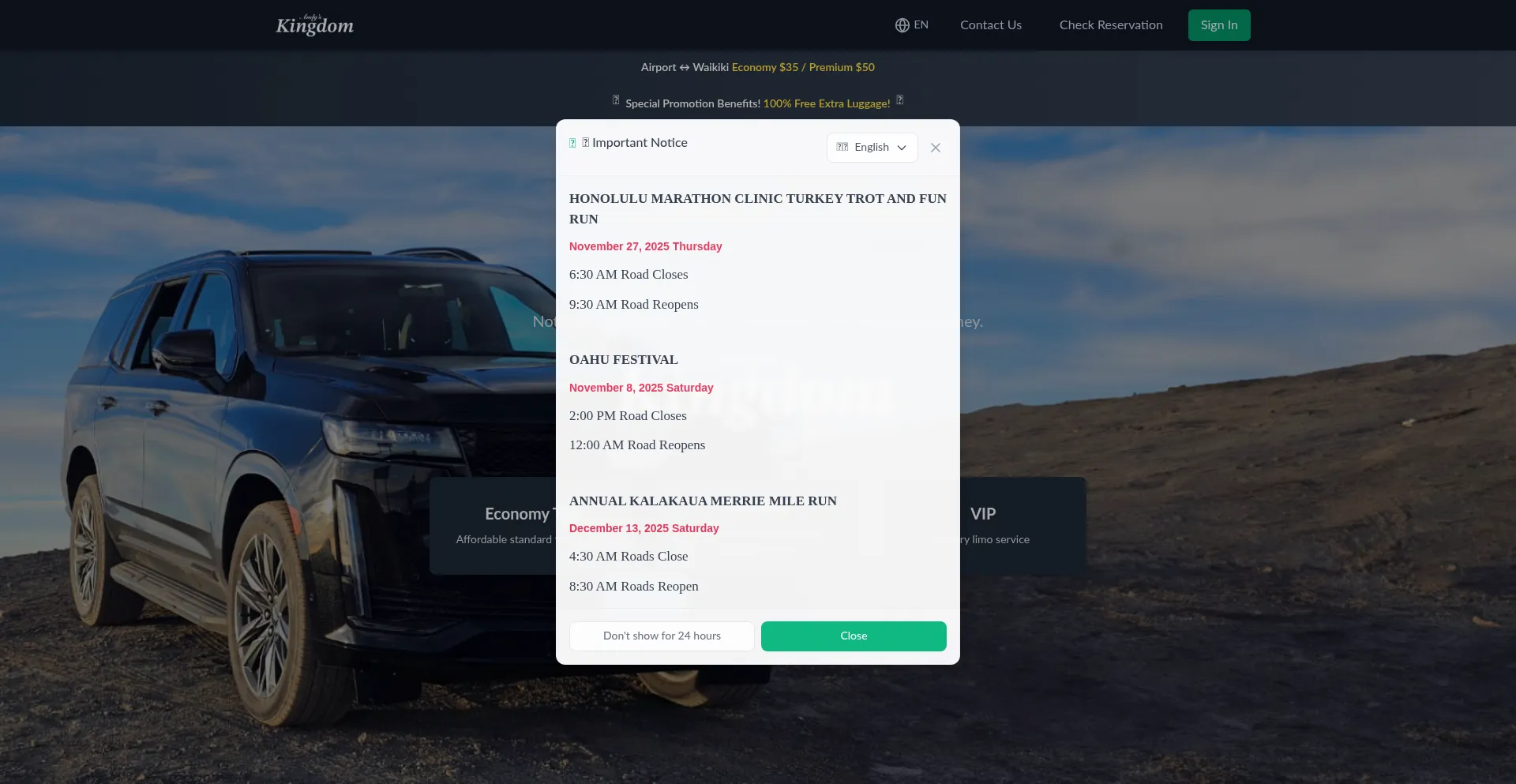Click the Oahu Festival heading
Image resolution: width=1516 pixels, height=784 pixels.
point(624,360)
